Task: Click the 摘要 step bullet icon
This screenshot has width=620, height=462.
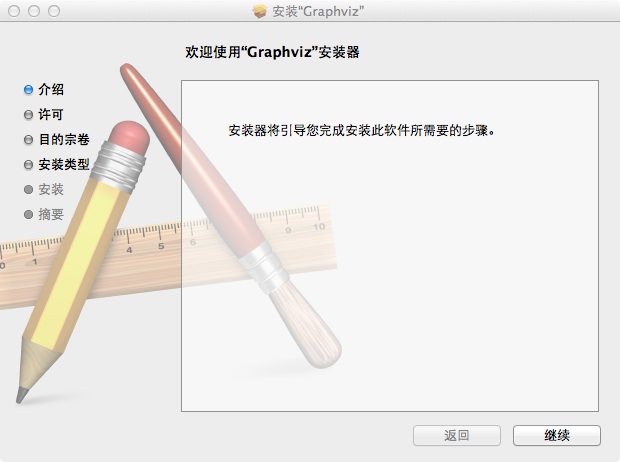Action: point(28,214)
